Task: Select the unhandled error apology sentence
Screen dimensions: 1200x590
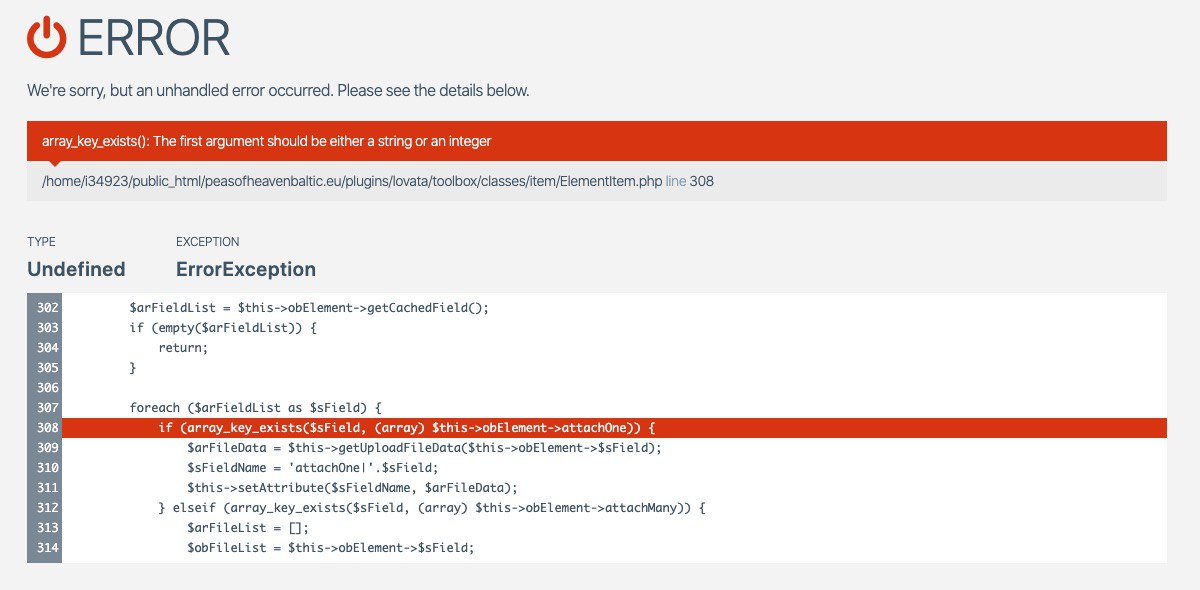Action: click(x=278, y=91)
